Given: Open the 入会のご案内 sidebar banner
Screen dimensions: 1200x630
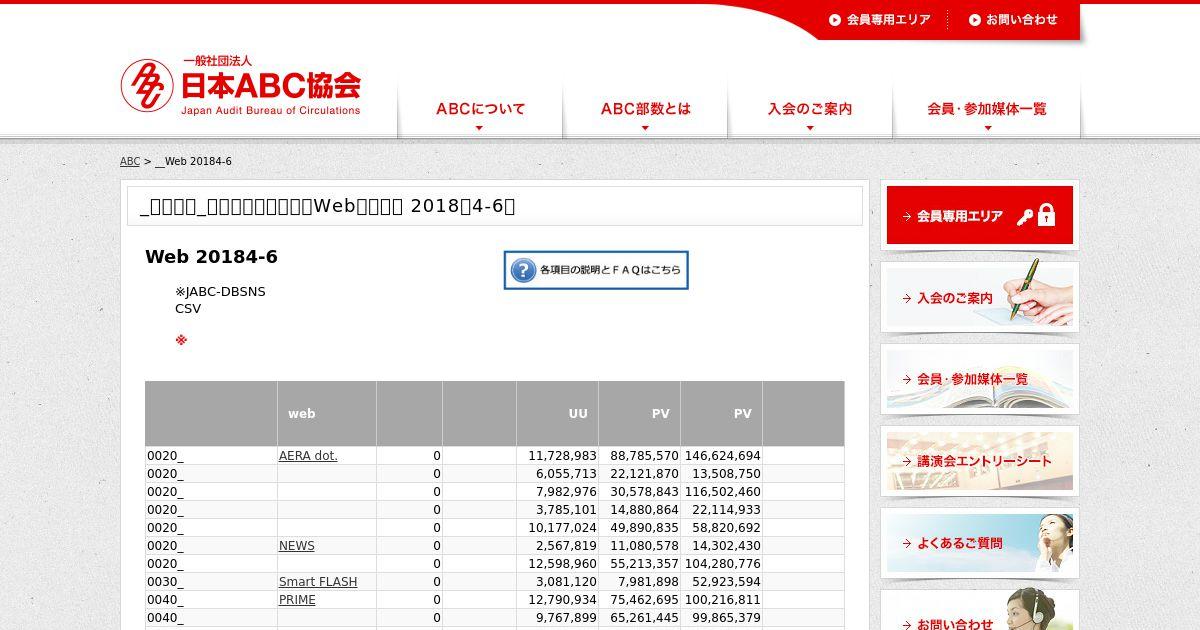Looking at the screenshot, I should point(980,297).
